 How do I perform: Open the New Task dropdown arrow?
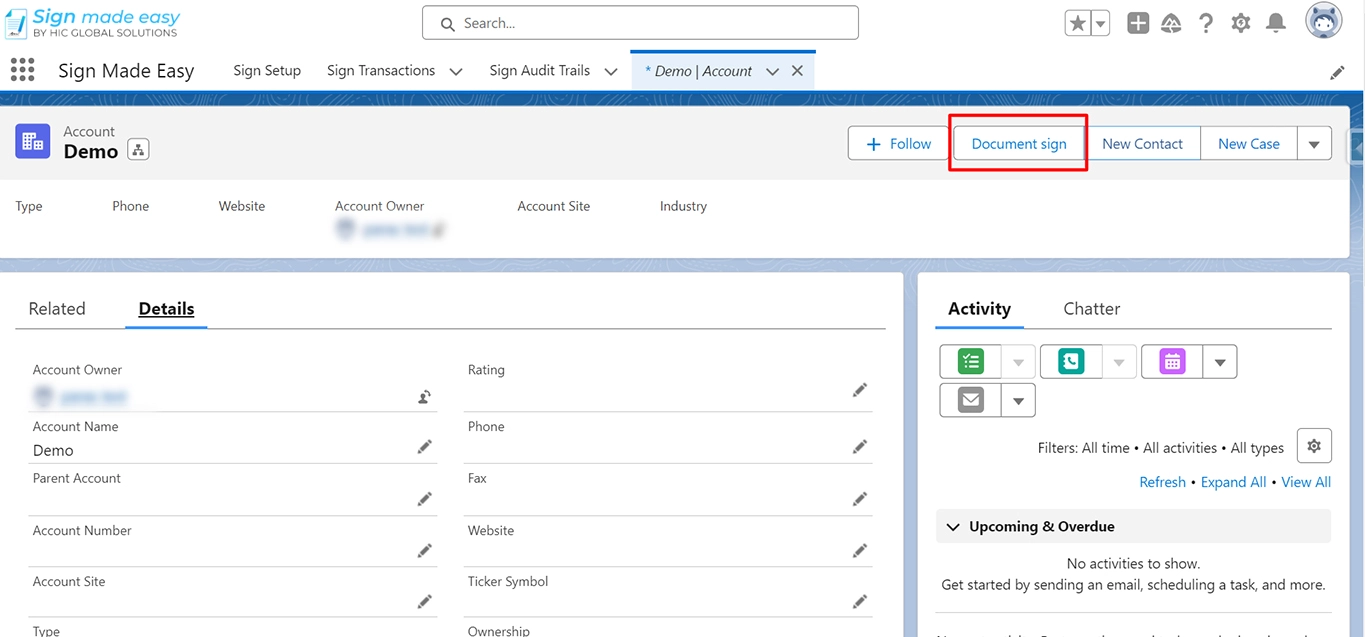pos(1018,362)
